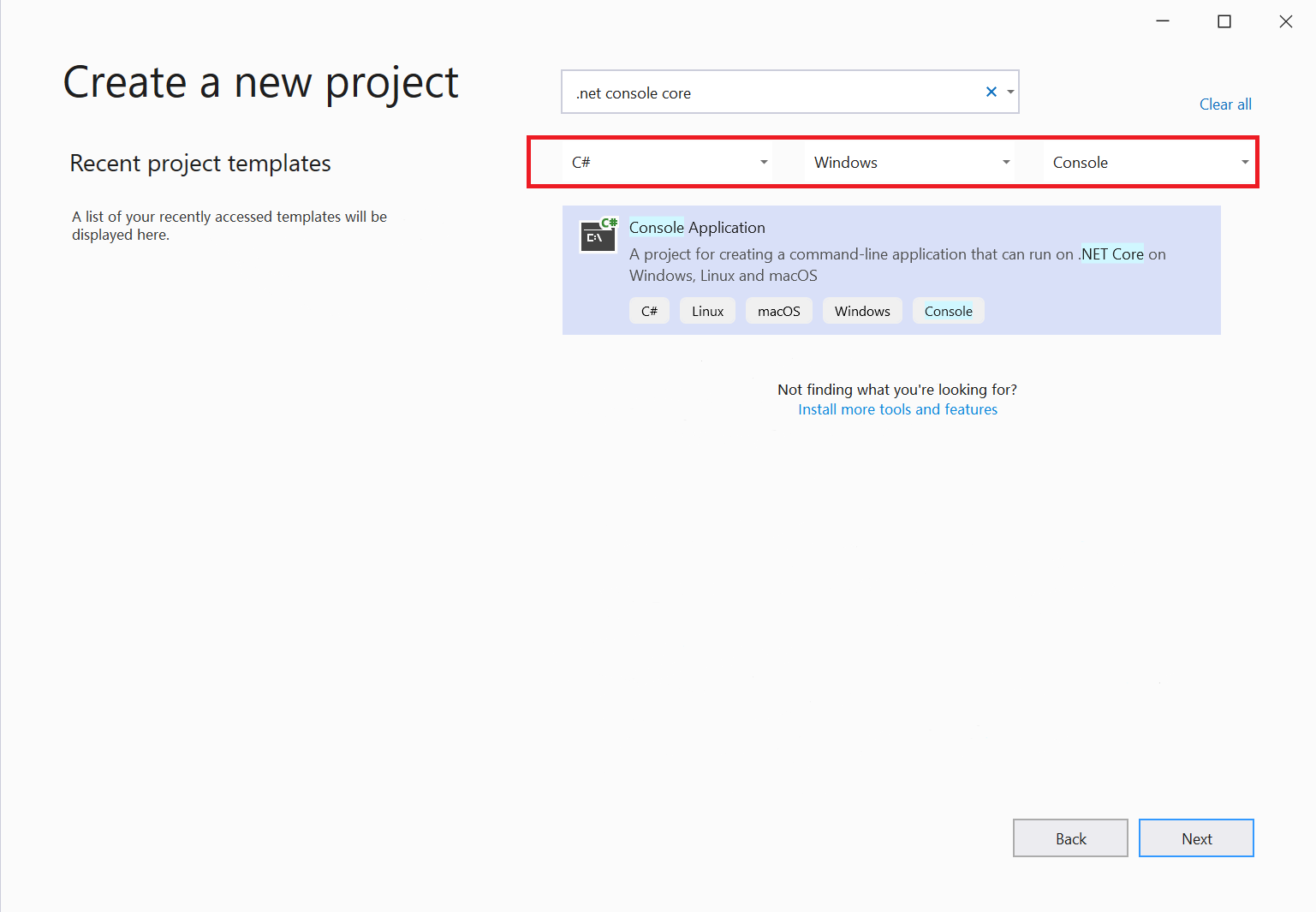Click the .NET Core highlighted text in description
The width and height of the screenshot is (1316, 912).
point(1111,253)
